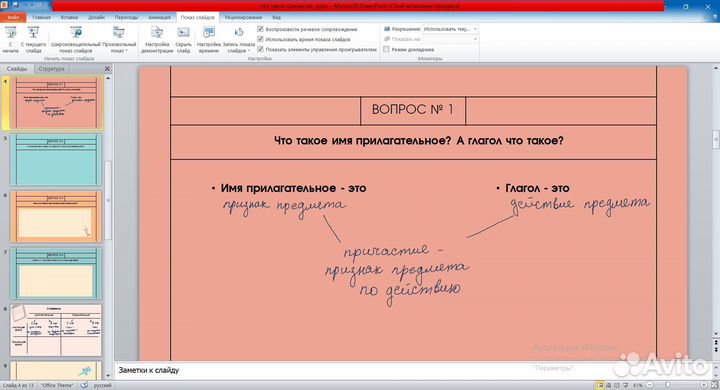Switch to the Вставка ribbon tab
The height and width of the screenshot is (390, 720).
pyautogui.click(x=69, y=17)
